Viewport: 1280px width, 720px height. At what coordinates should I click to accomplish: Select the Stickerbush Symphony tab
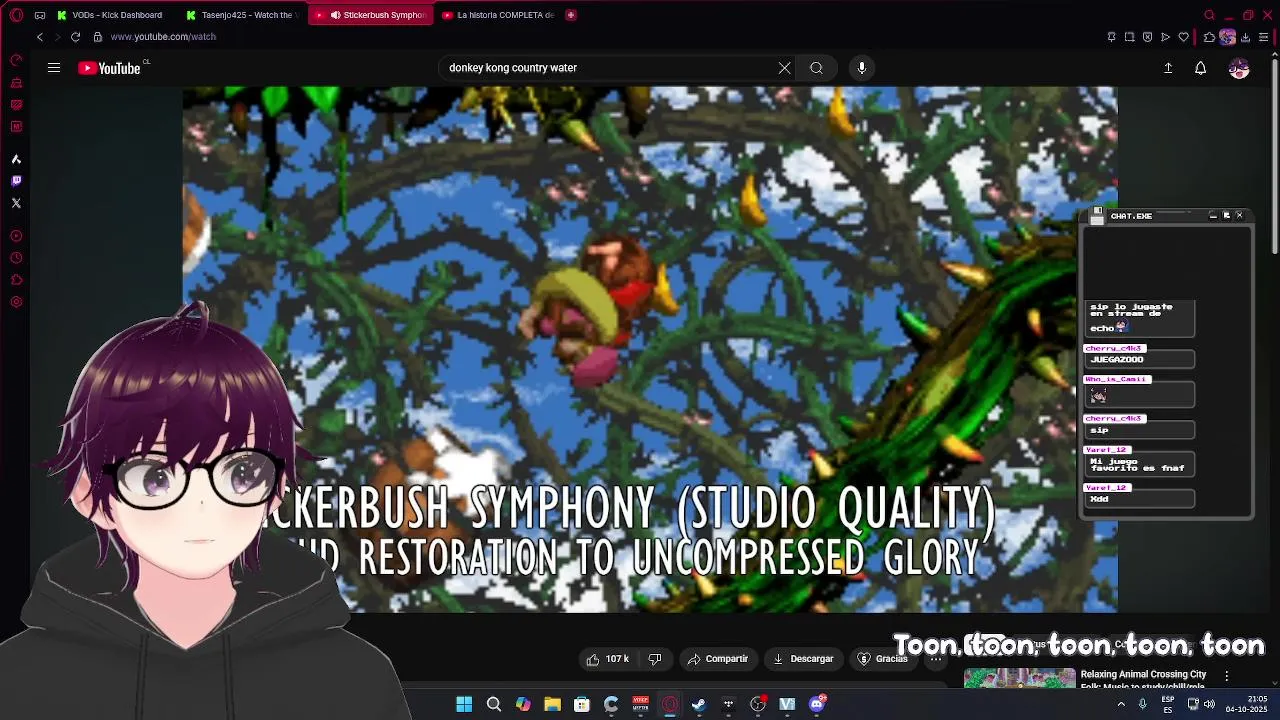coord(371,15)
